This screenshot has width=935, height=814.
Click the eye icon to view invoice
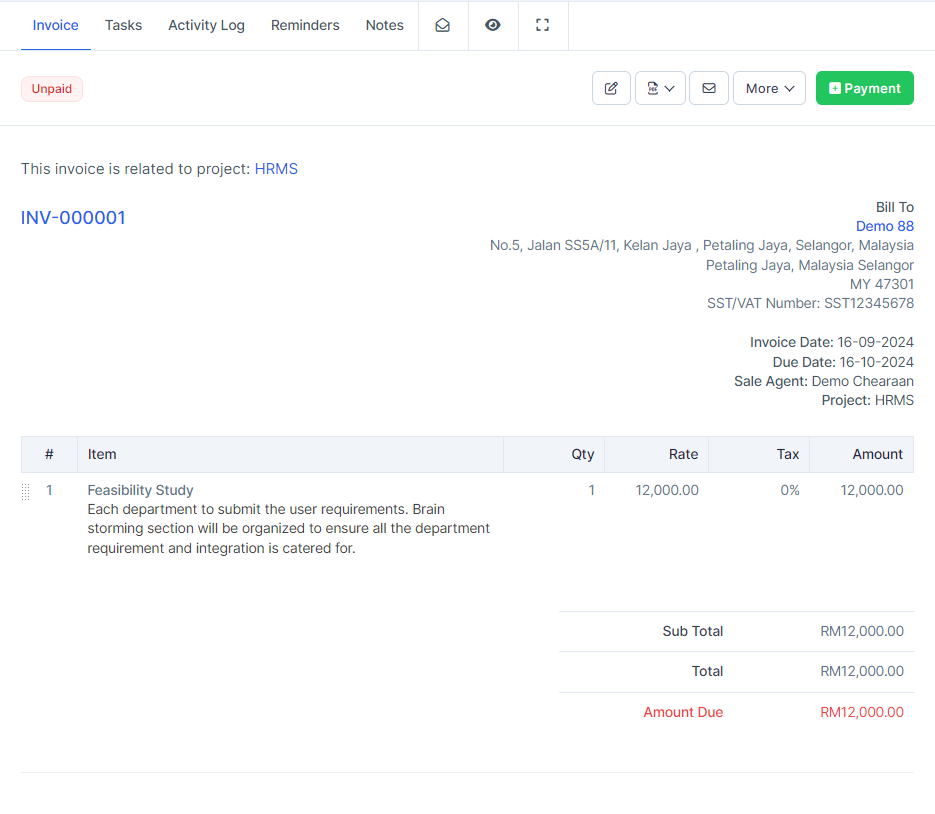[493, 25]
